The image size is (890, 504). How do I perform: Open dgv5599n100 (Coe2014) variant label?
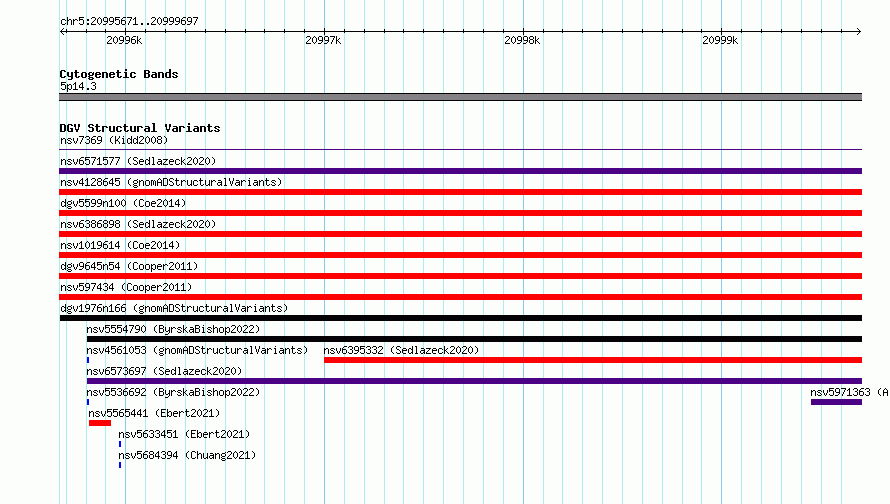(123, 203)
